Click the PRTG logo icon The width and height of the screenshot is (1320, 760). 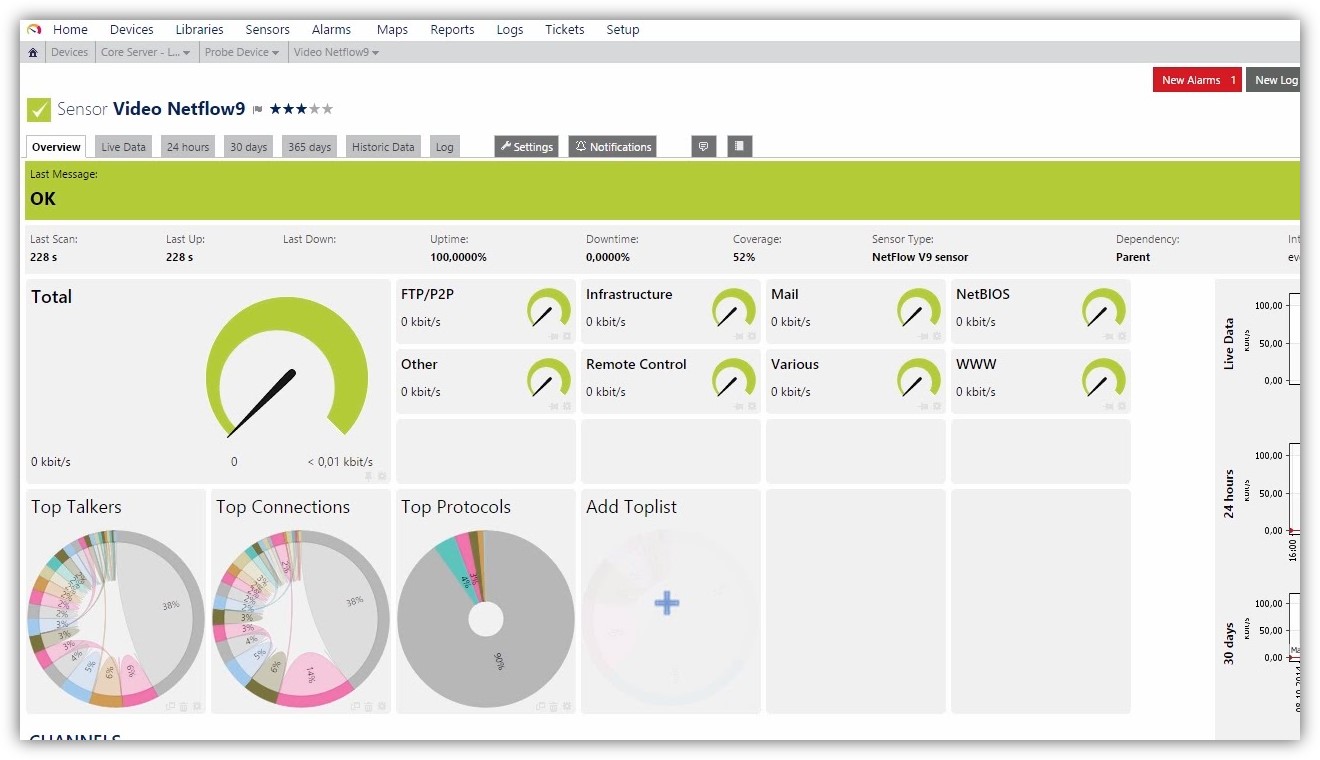click(x=34, y=30)
